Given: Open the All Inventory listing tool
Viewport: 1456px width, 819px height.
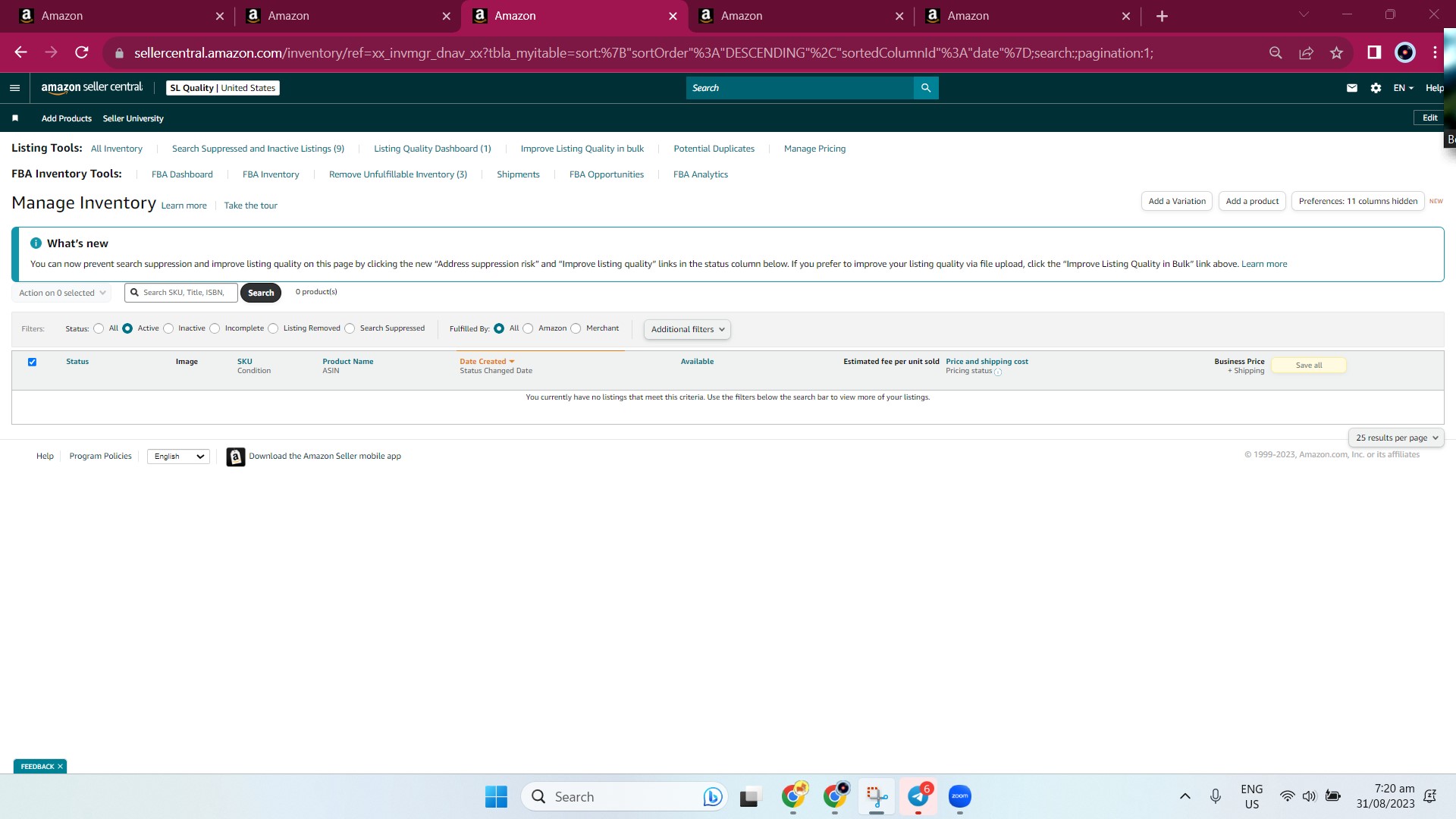Looking at the screenshot, I should click(117, 149).
